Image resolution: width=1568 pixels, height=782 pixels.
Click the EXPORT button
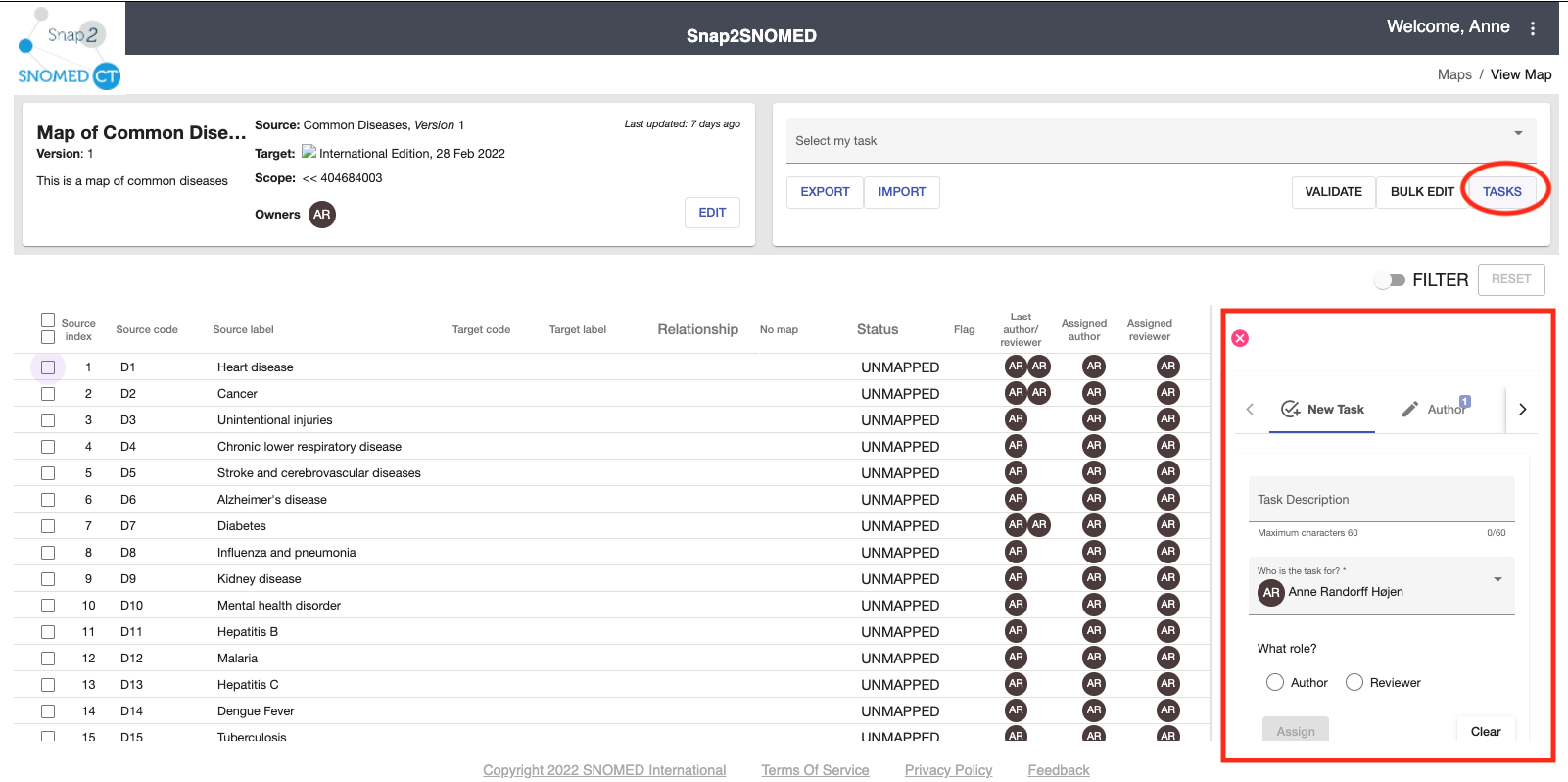pyautogui.click(x=825, y=192)
